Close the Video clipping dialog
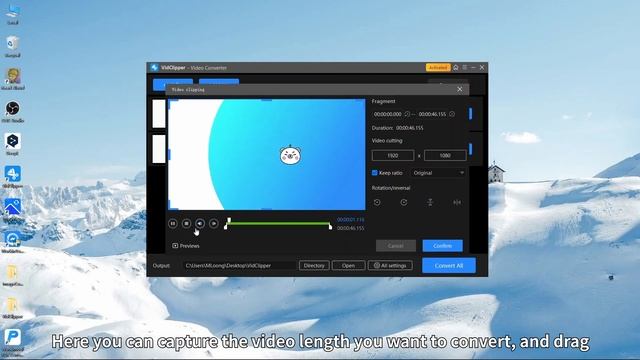Screen dimensions: 640x360 (460, 89)
